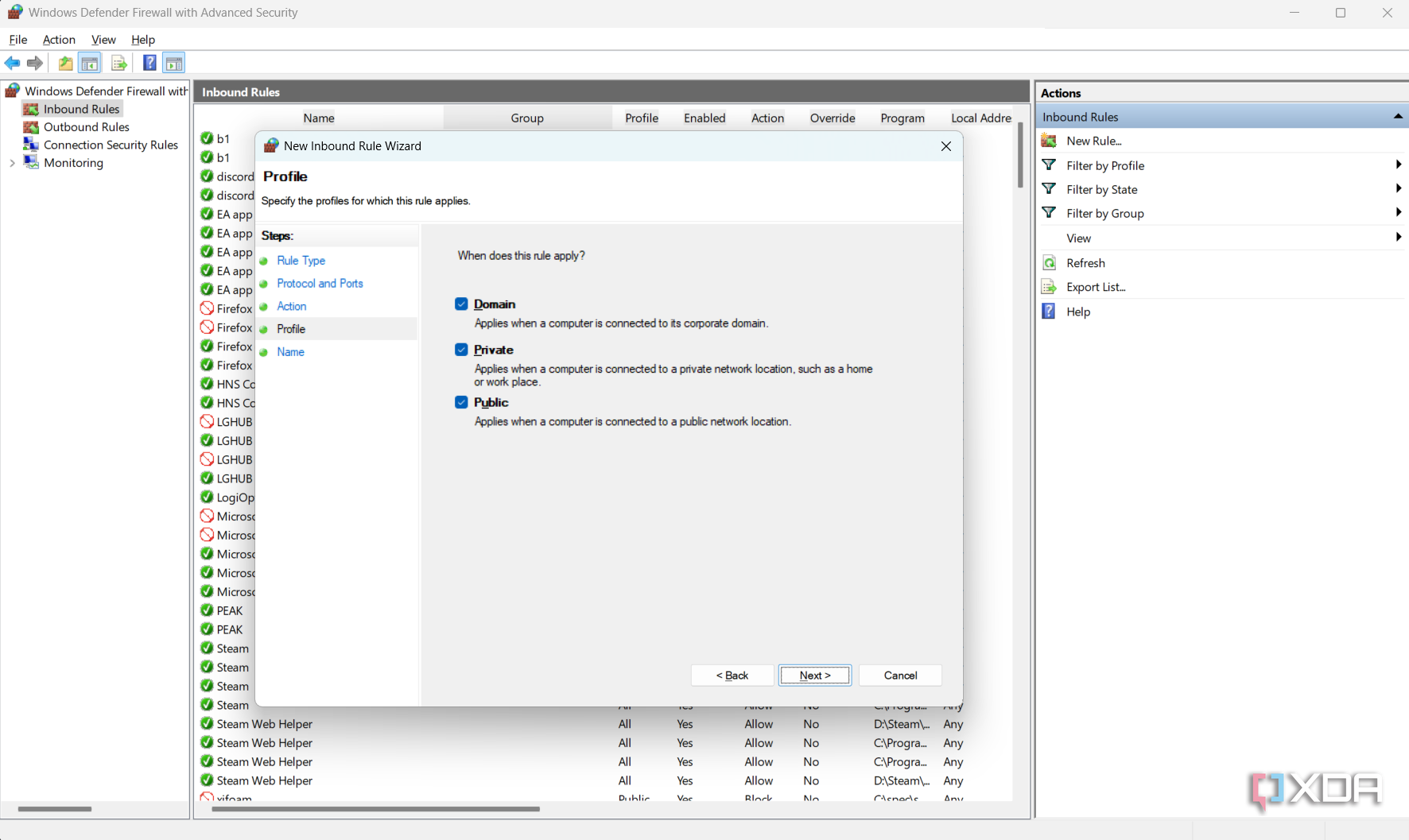Screen dimensions: 1409x840
Task: Click the blue Help toolbar icon
Action: [149, 63]
